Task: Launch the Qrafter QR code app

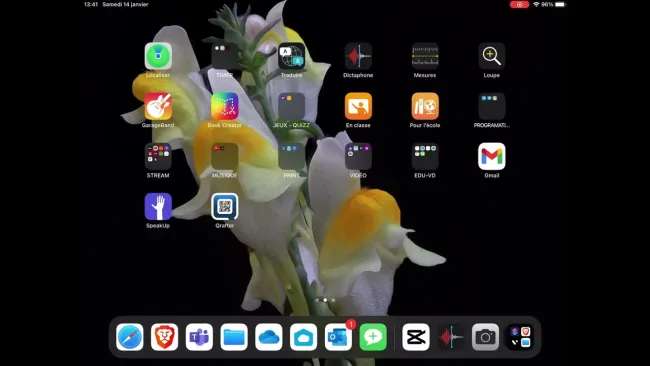Action: pyautogui.click(x=225, y=206)
